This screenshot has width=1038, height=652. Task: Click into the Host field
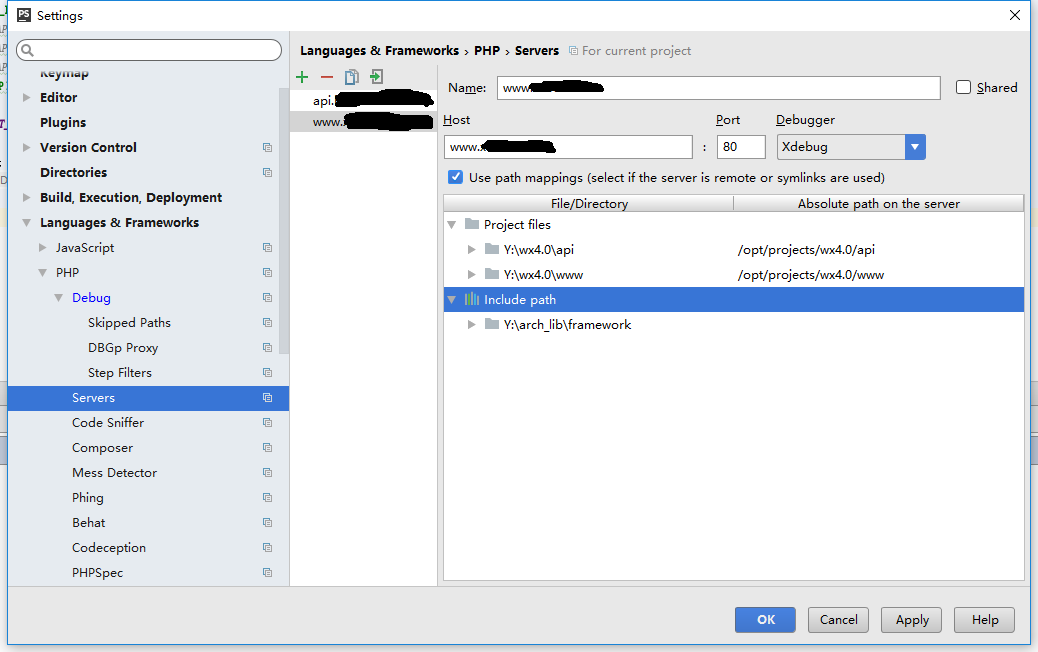(x=568, y=147)
